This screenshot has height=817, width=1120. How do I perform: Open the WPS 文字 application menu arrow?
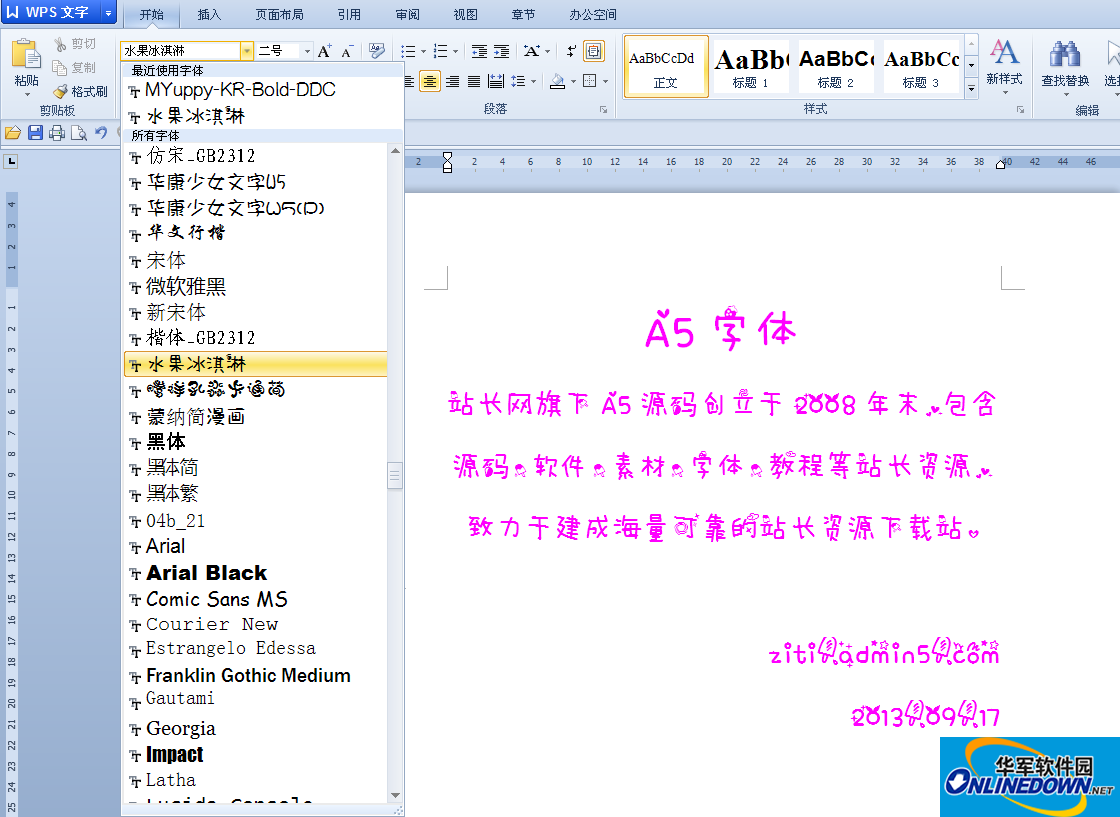click(108, 12)
